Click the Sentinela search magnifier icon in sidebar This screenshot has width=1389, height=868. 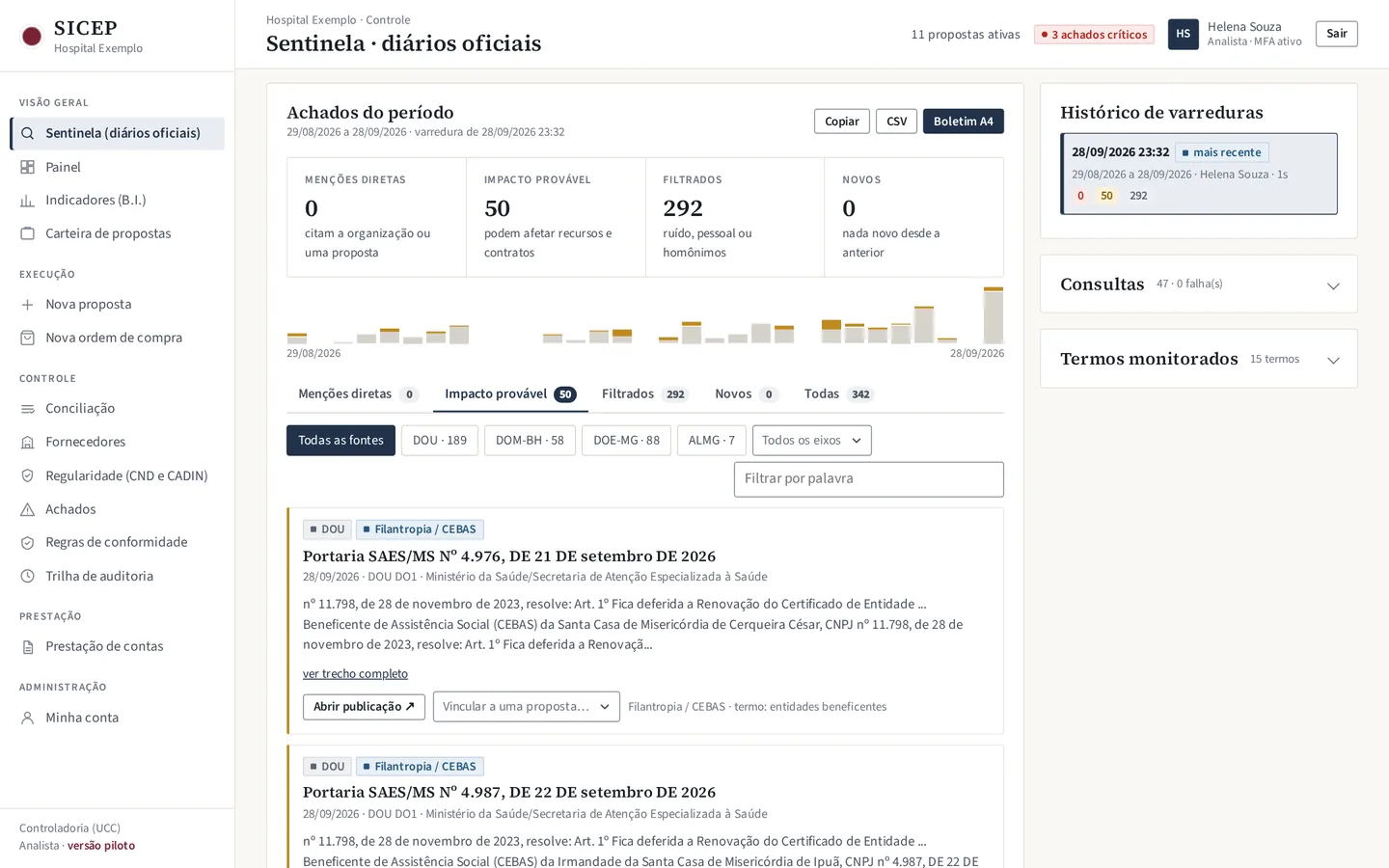tap(27, 133)
